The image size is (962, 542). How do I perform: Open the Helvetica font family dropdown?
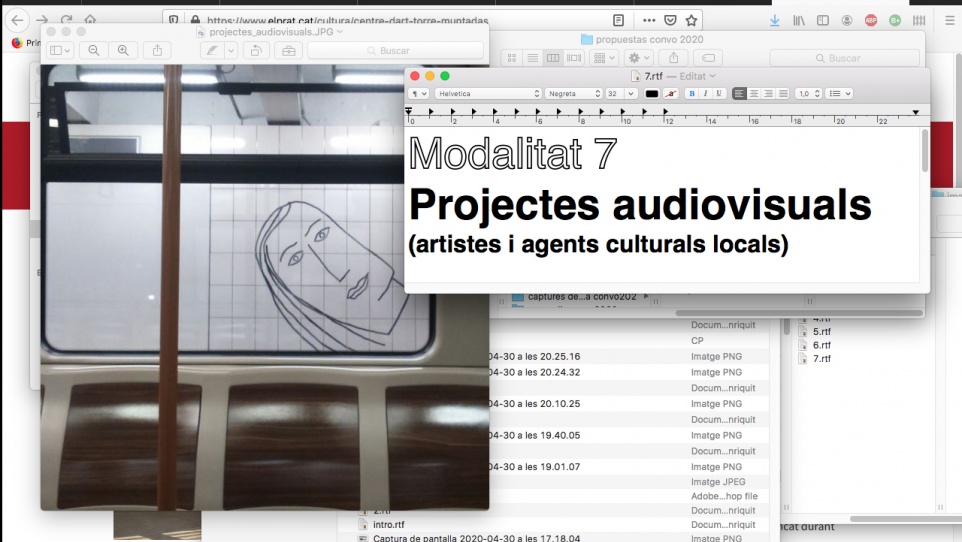click(x=488, y=93)
